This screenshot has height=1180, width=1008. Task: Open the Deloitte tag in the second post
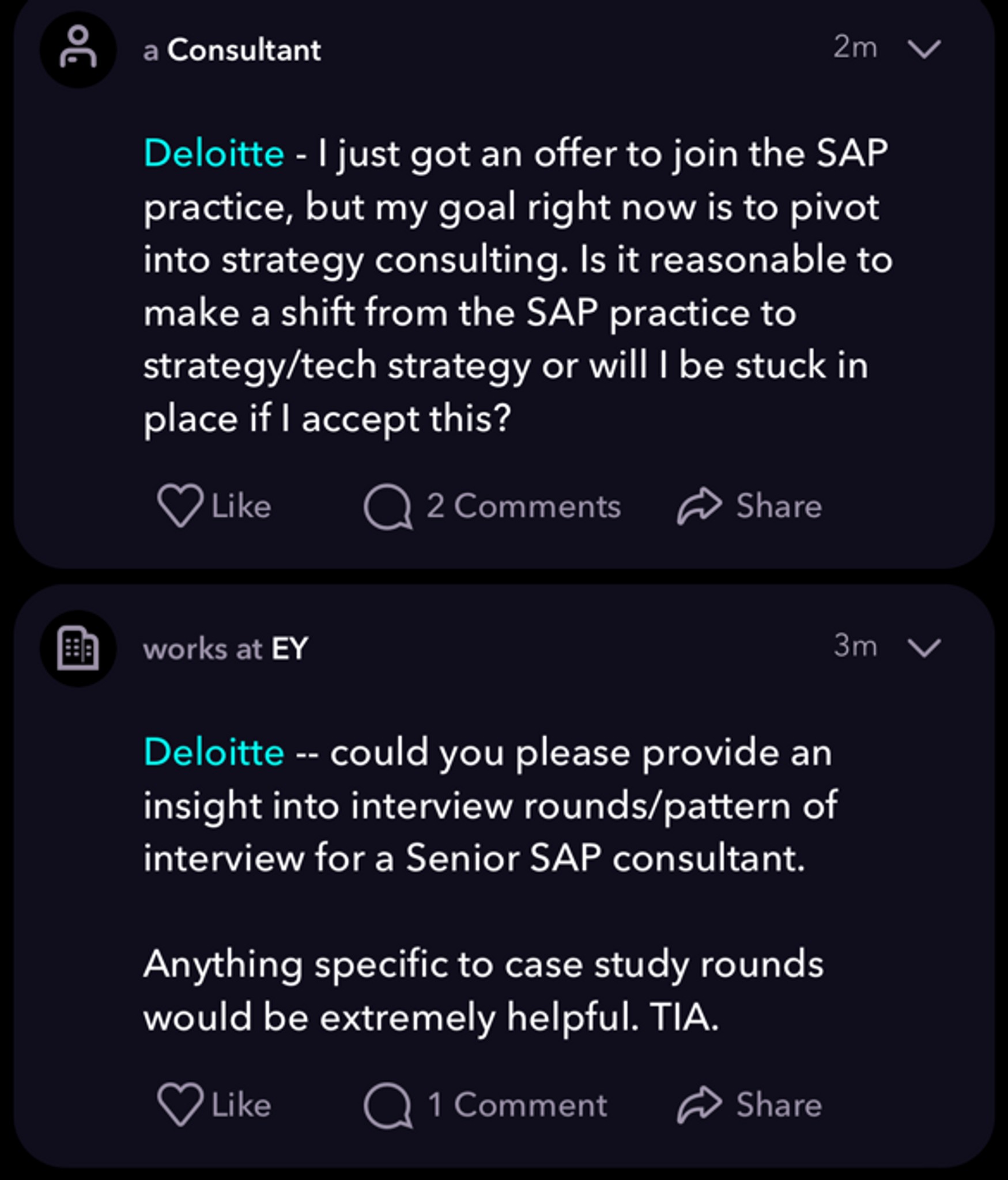coord(214,752)
